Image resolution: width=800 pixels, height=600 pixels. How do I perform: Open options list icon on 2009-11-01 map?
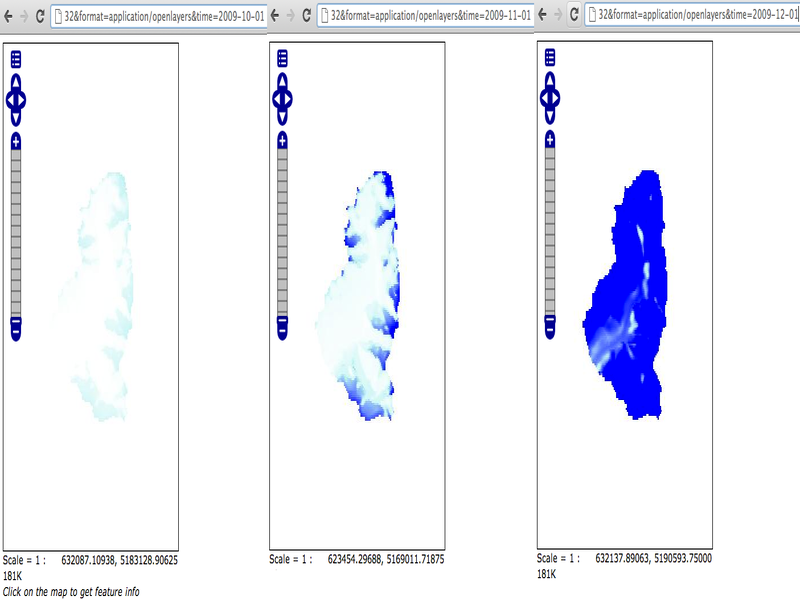tap(282, 58)
